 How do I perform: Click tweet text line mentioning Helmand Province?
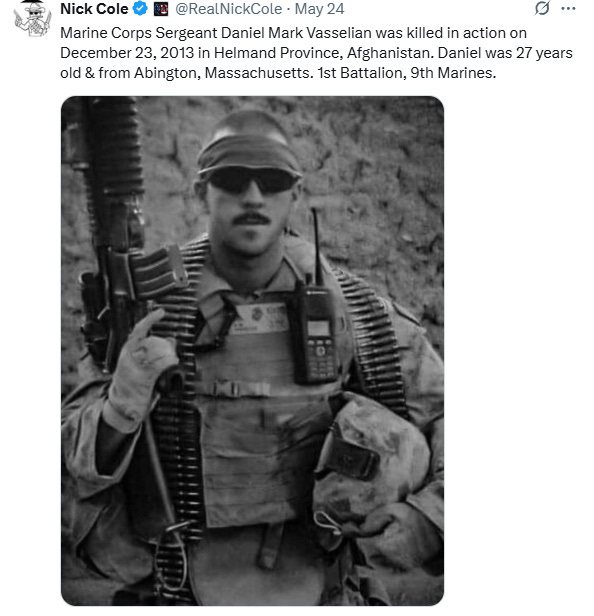click(316, 53)
